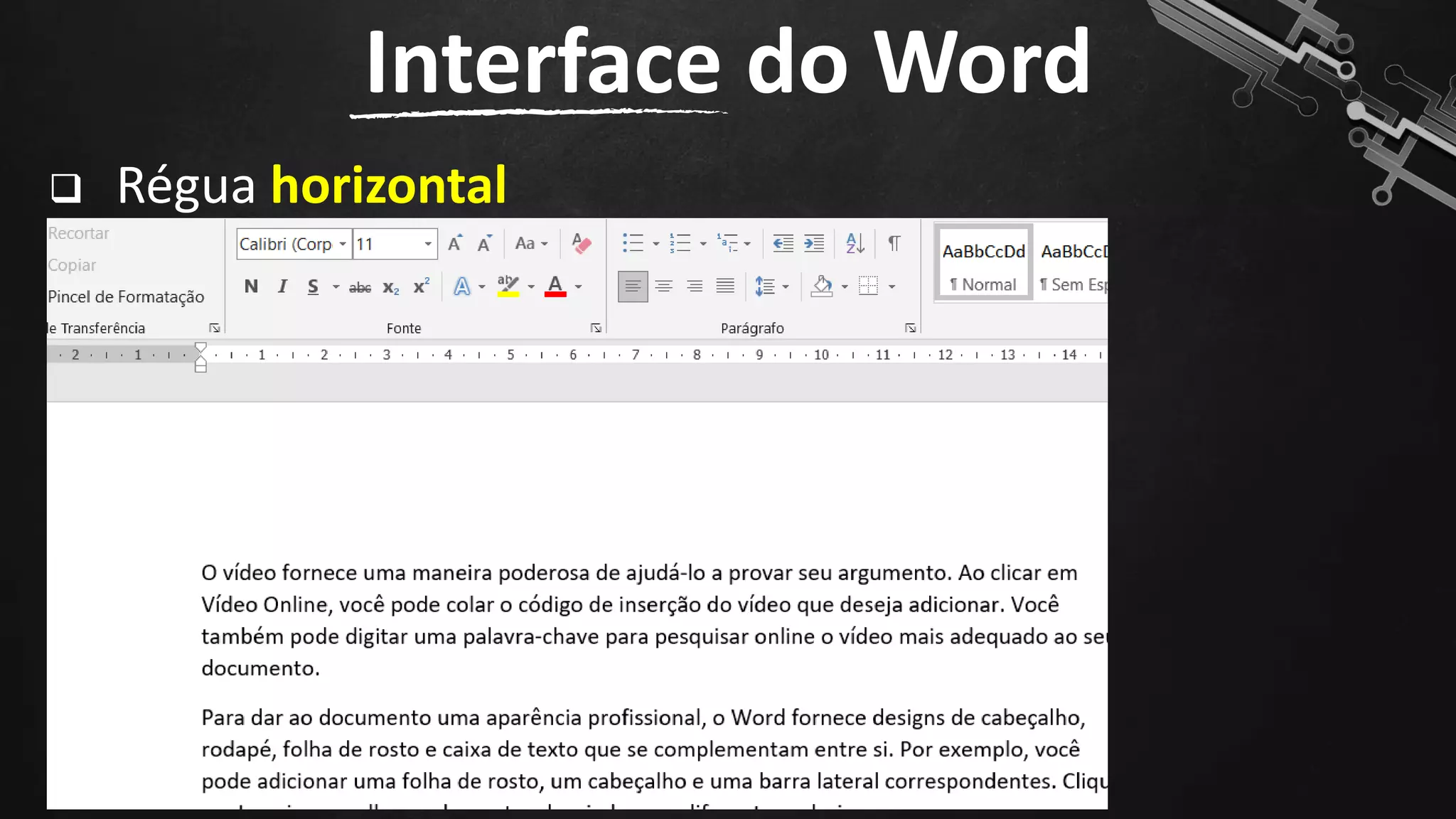This screenshot has height=819, width=1456.
Task: Apply Bullets list icon
Action: tap(633, 244)
